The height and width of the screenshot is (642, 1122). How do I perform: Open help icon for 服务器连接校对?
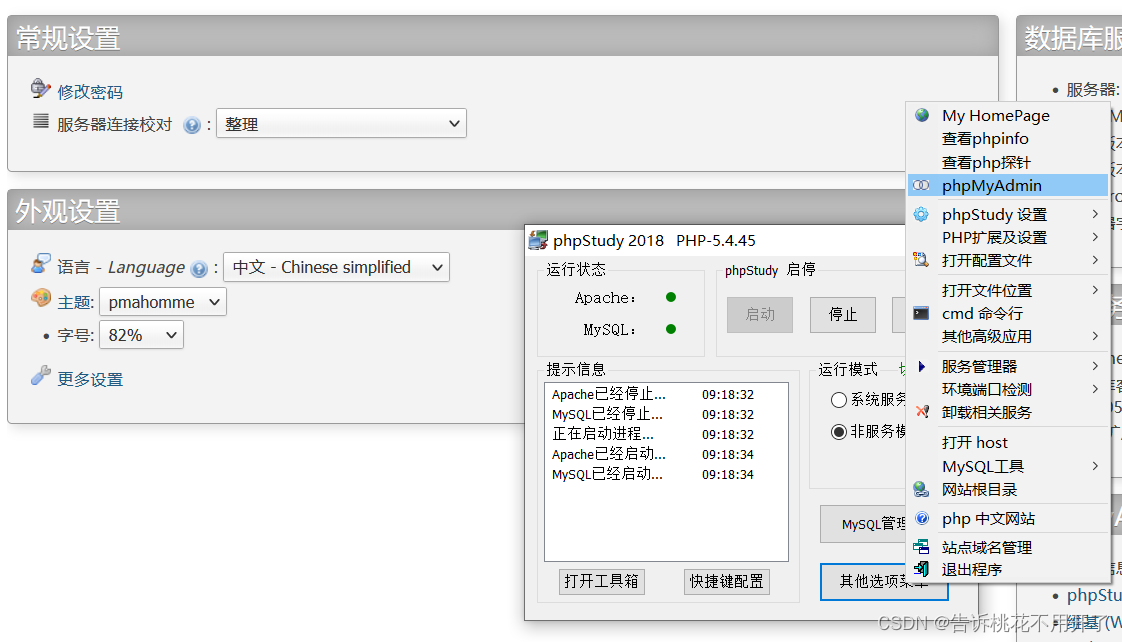coord(192,125)
